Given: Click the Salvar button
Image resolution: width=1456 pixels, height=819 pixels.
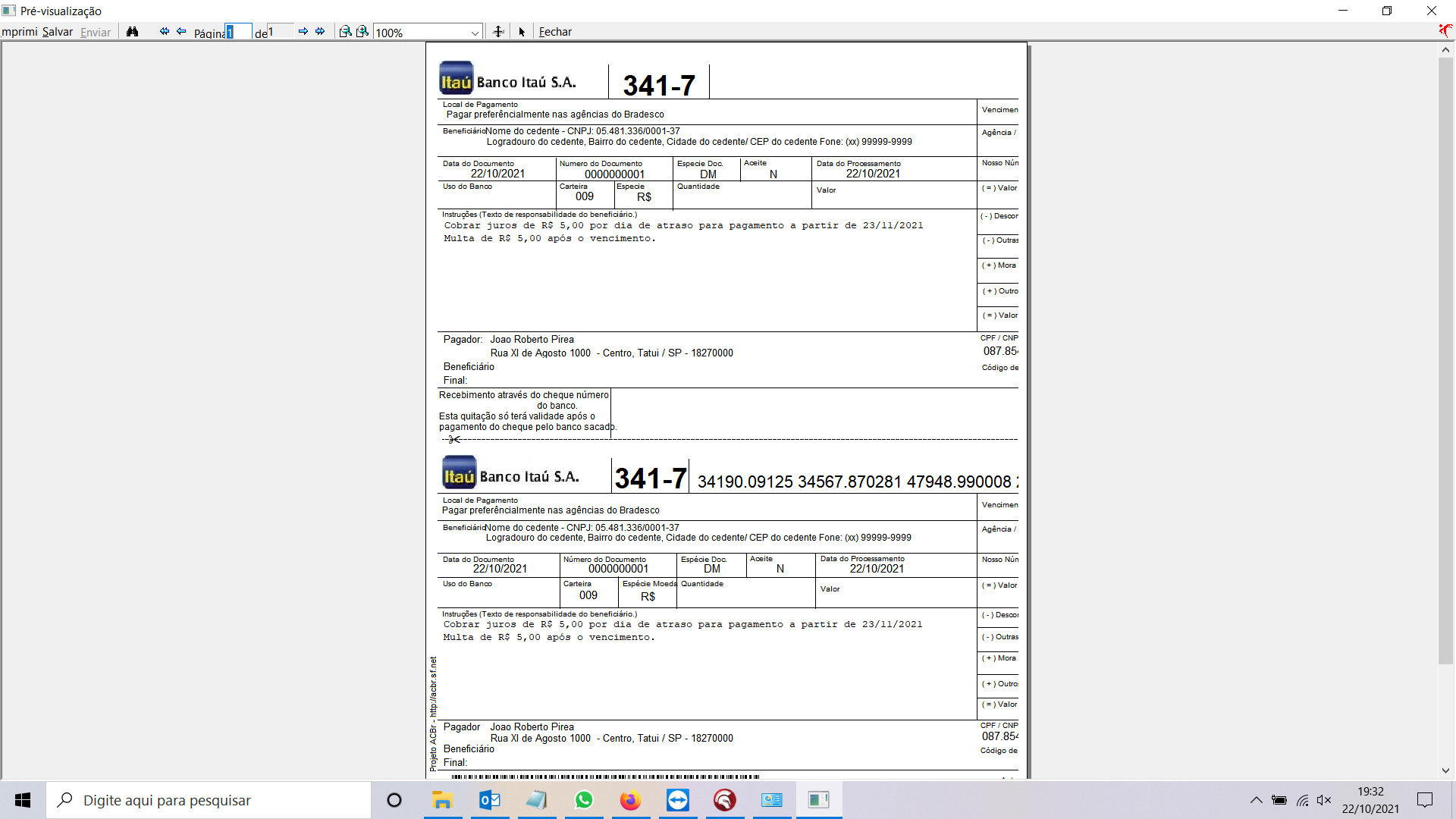Looking at the screenshot, I should click(x=58, y=32).
